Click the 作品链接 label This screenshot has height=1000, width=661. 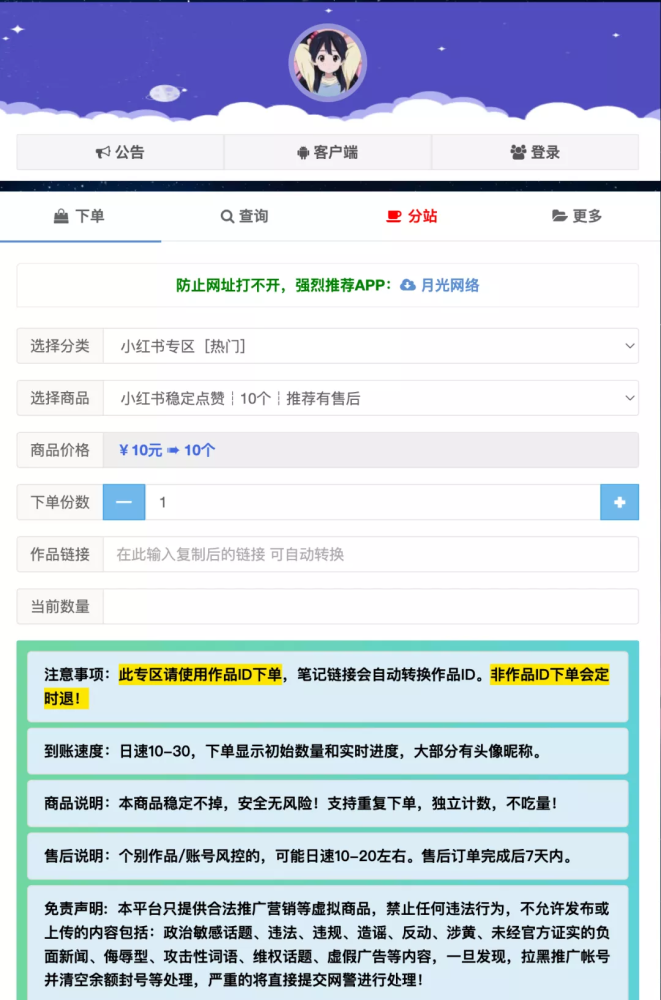60,554
